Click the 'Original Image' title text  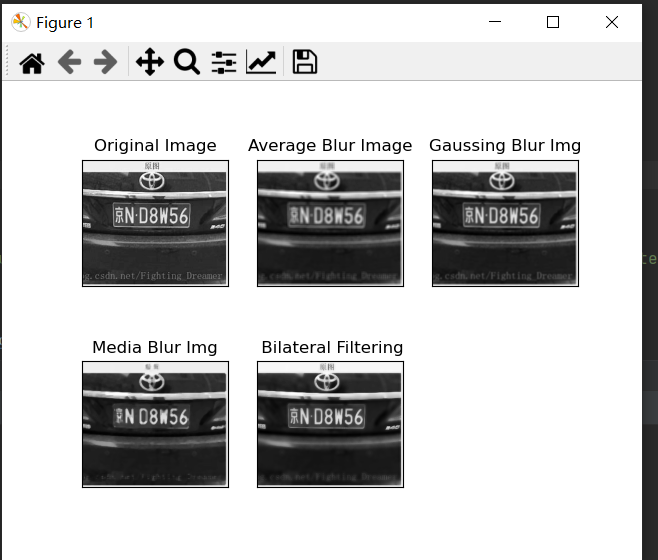155,146
